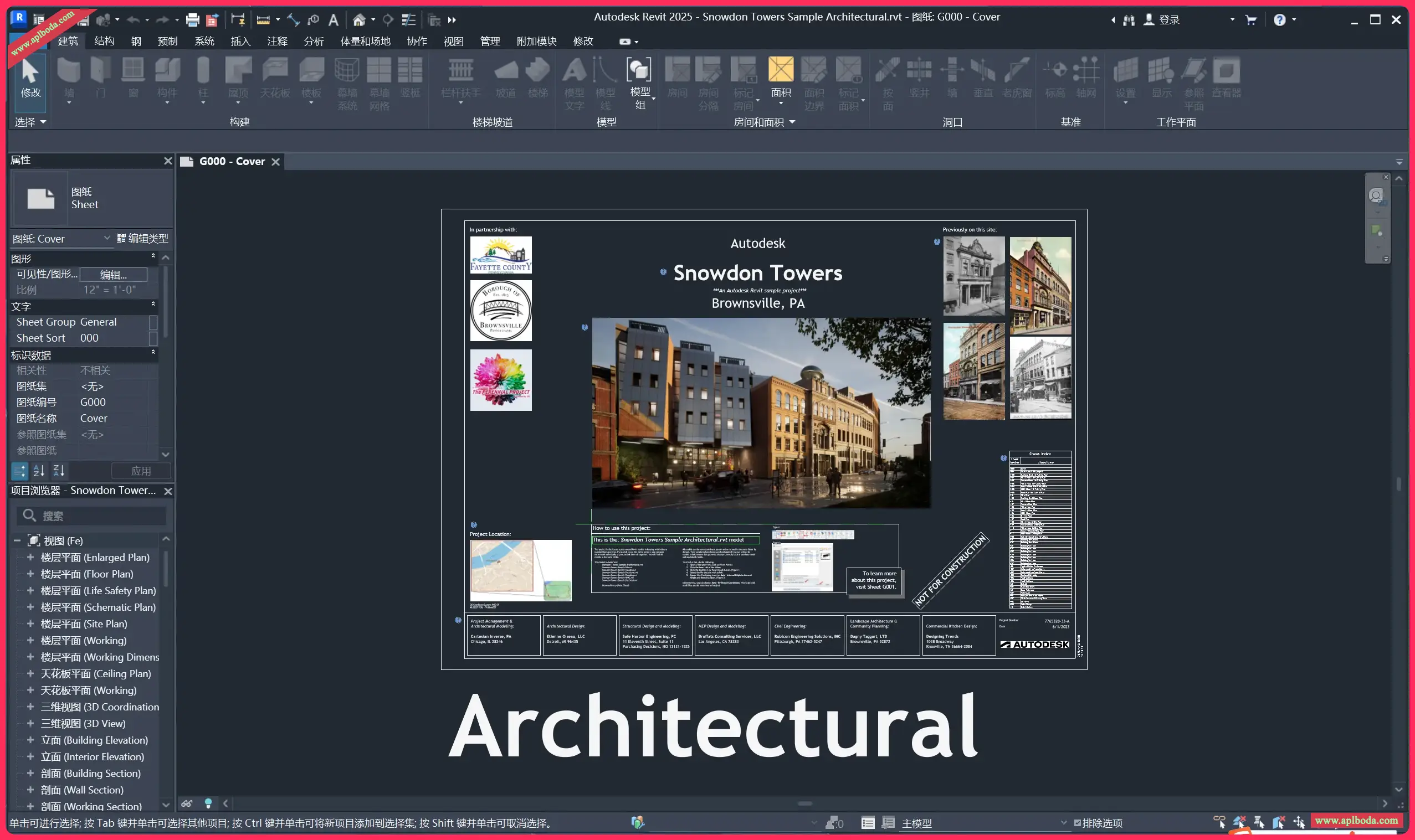Click the drag elements on selection icon
This screenshot has height=840, width=1415.
(1299, 822)
